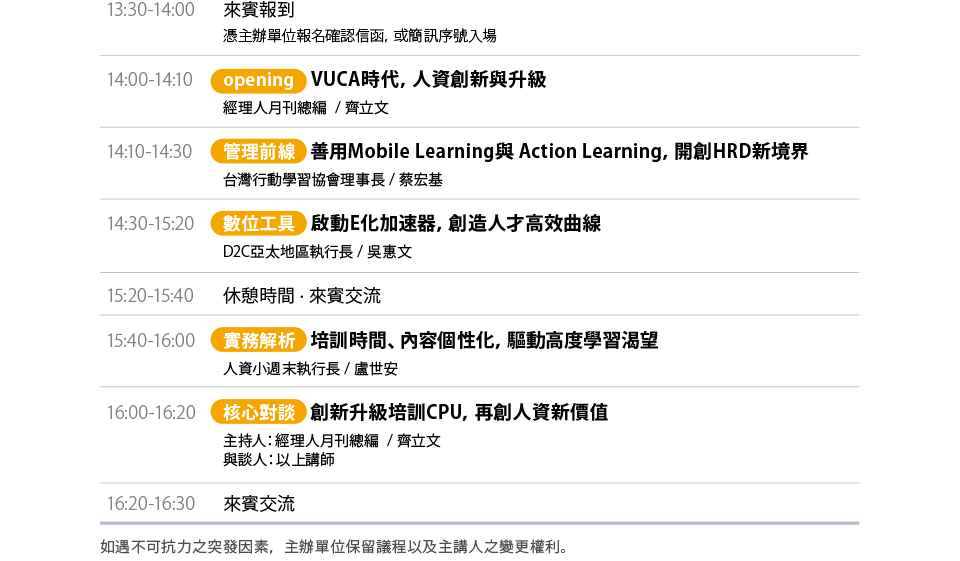Click the 16:20-16:30 來賓交流 entry
This screenshot has width=960, height=561.
258,504
